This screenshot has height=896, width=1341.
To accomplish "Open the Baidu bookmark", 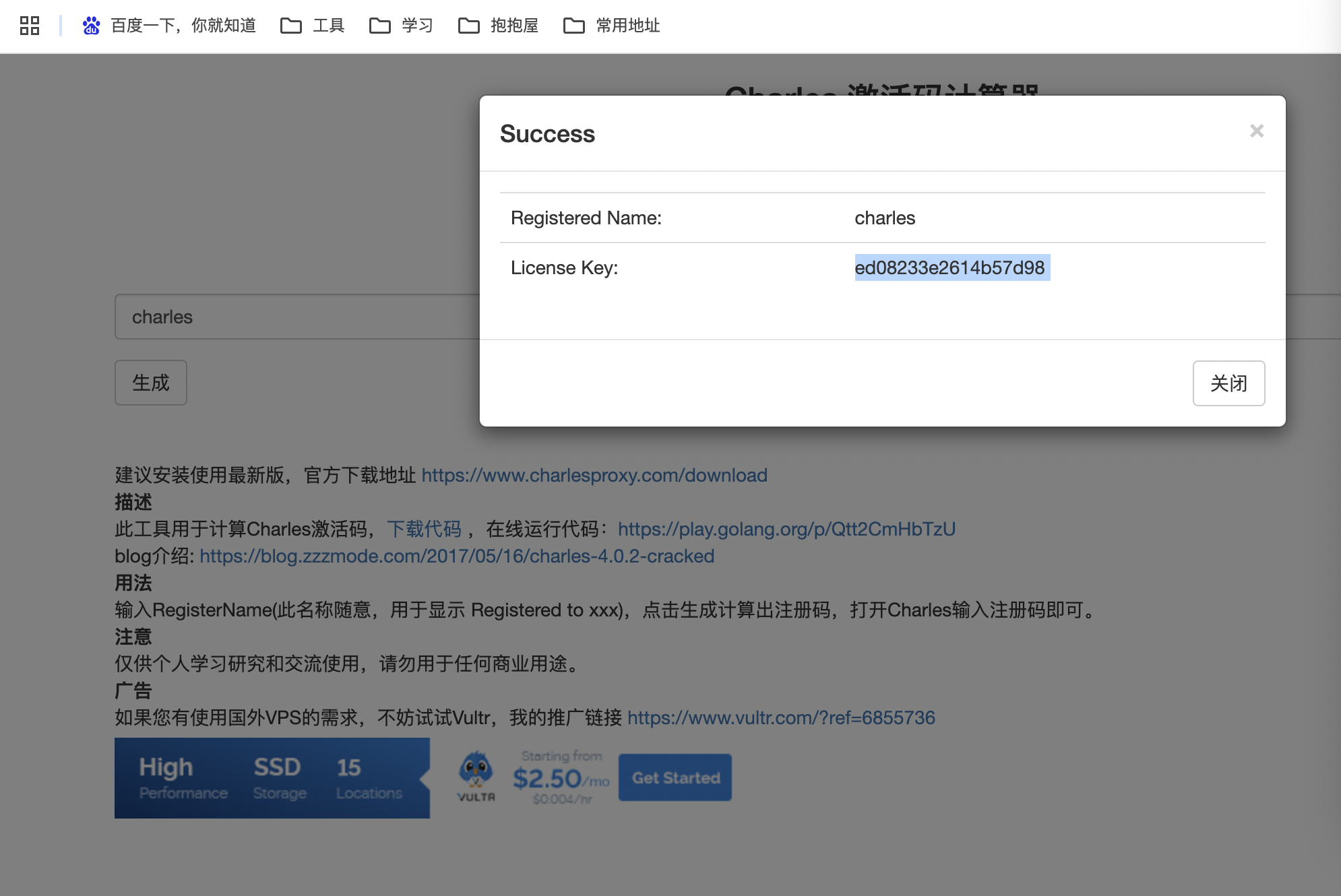I will point(169,26).
